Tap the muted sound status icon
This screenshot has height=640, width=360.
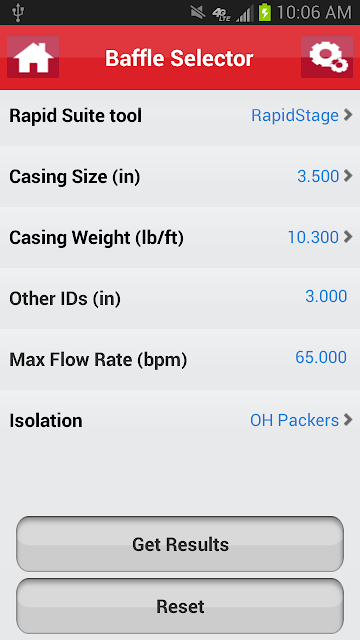(x=198, y=13)
